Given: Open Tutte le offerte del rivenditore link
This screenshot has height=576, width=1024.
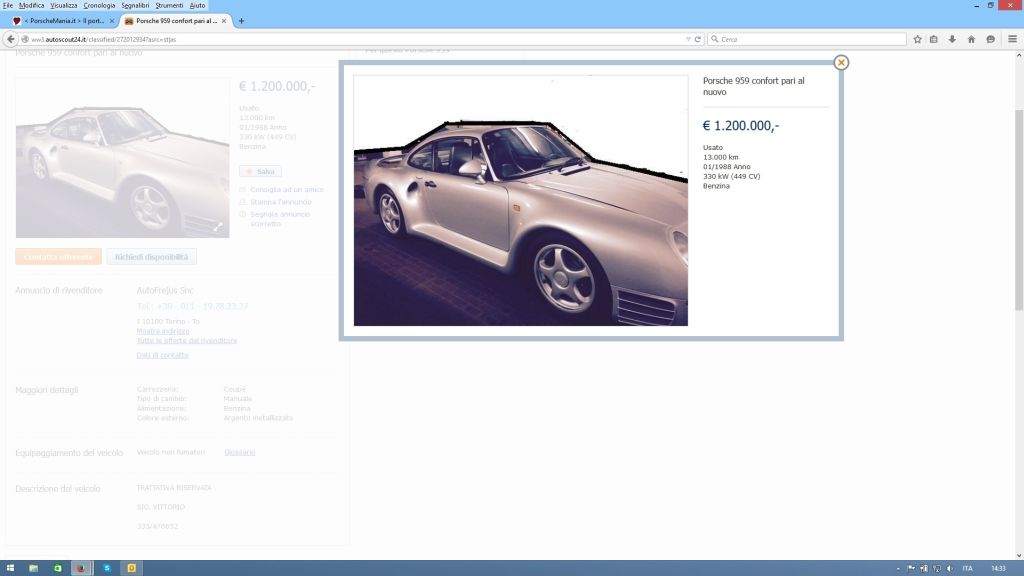Looking at the screenshot, I should click(187, 340).
